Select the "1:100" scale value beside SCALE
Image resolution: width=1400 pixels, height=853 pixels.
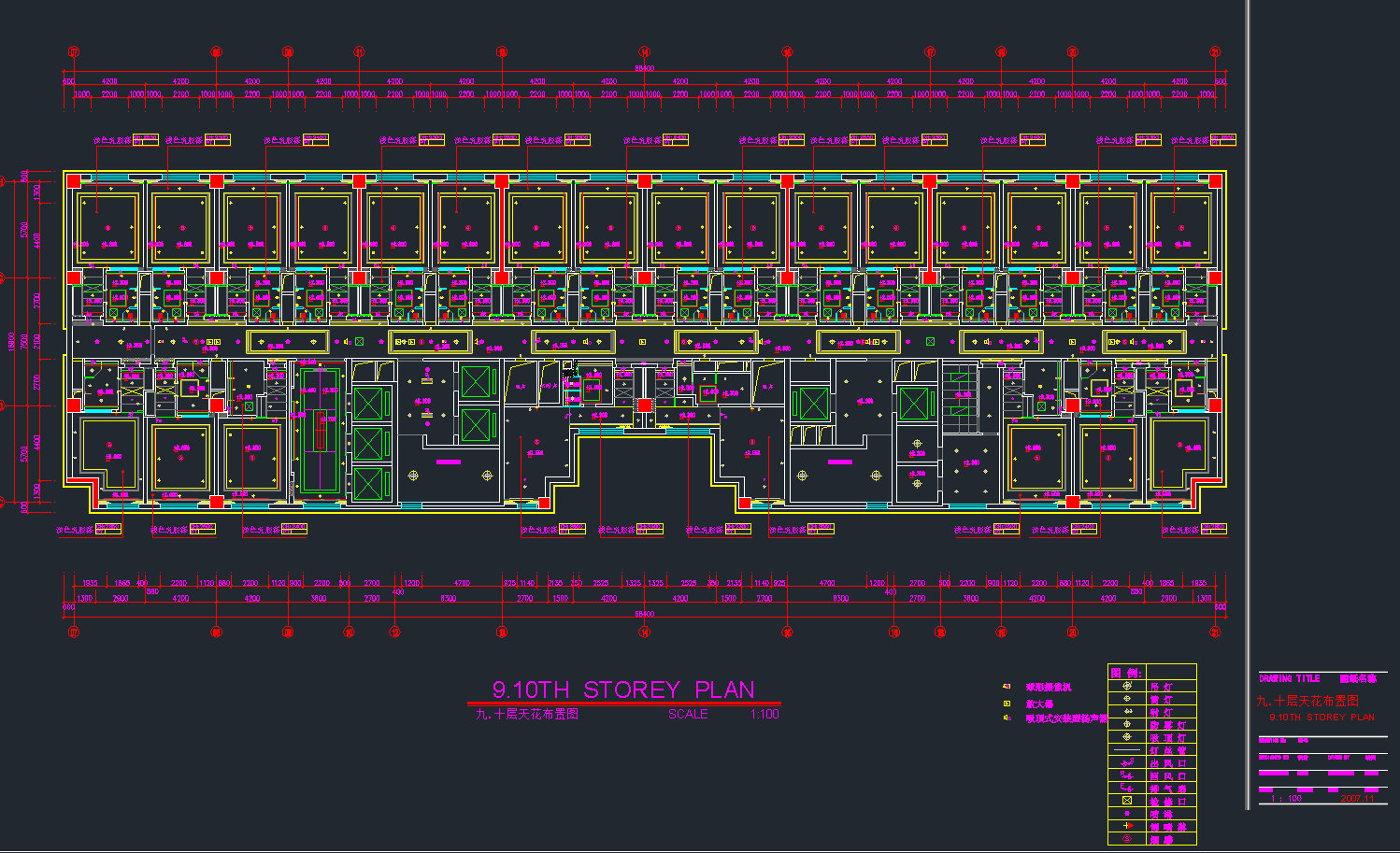764,714
